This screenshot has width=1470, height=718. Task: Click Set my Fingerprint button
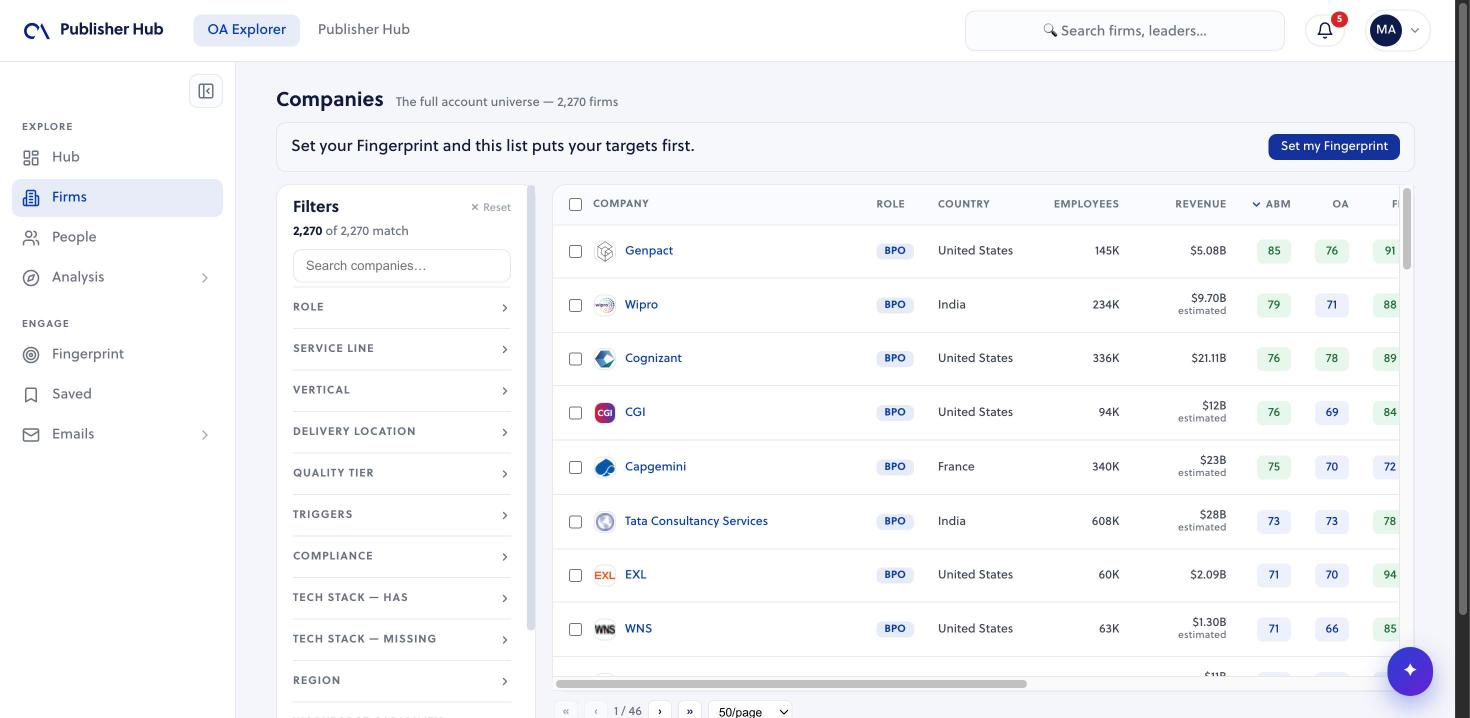(x=1334, y=146)
